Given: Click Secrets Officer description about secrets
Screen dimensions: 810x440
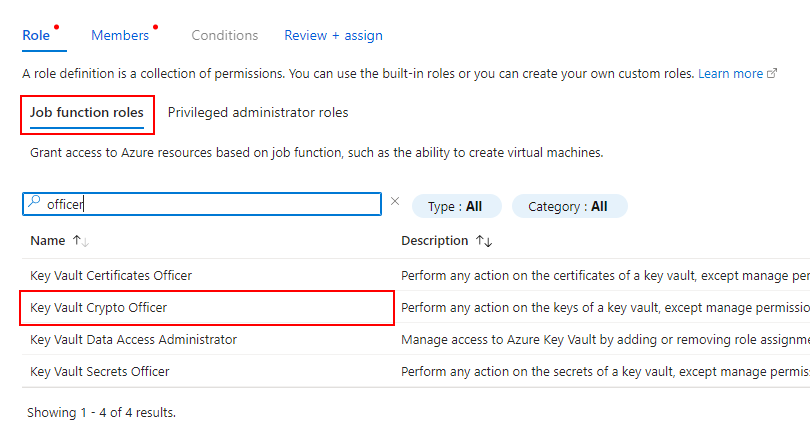Looking at the screenshot, I should [x=605, y=372].
